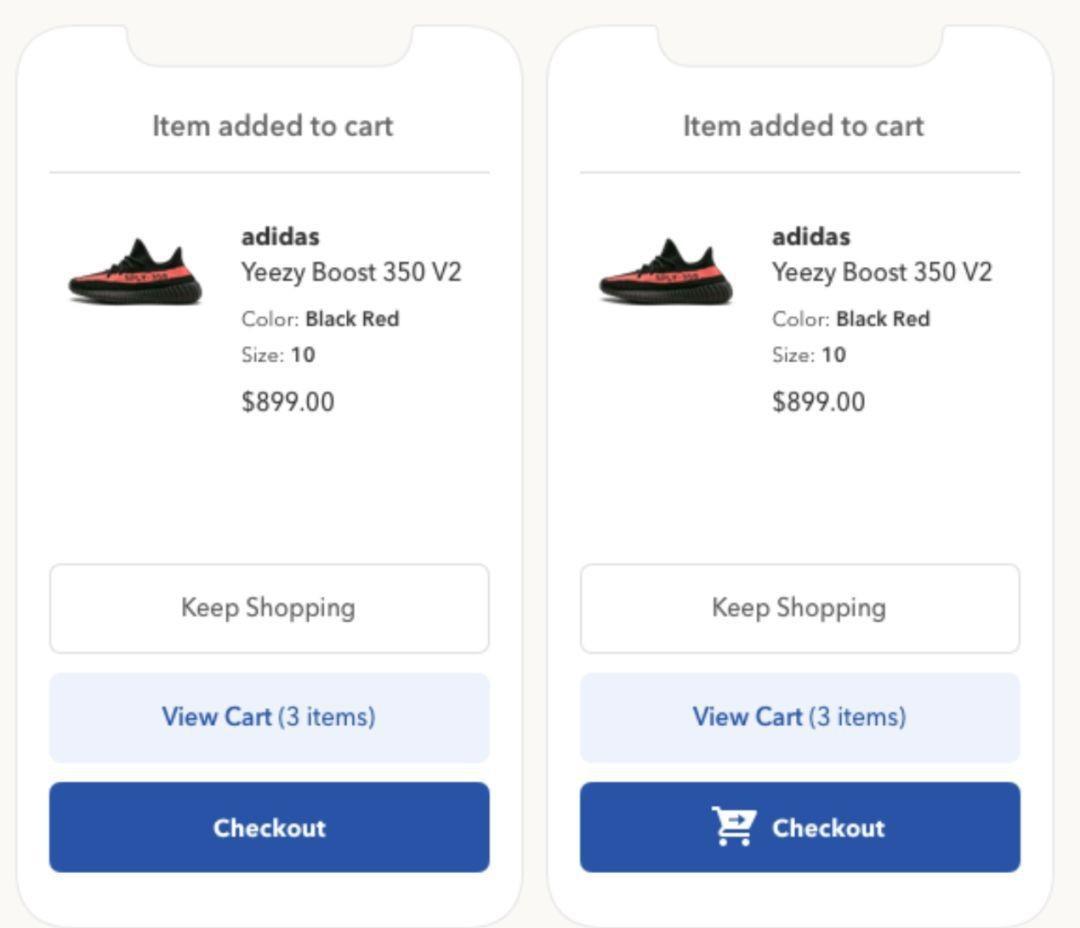The width and height of the screenshot is (1080, 928).
Task: Click Yeezy Boost 350 V2 title, left phone
Action: (351, 272)
